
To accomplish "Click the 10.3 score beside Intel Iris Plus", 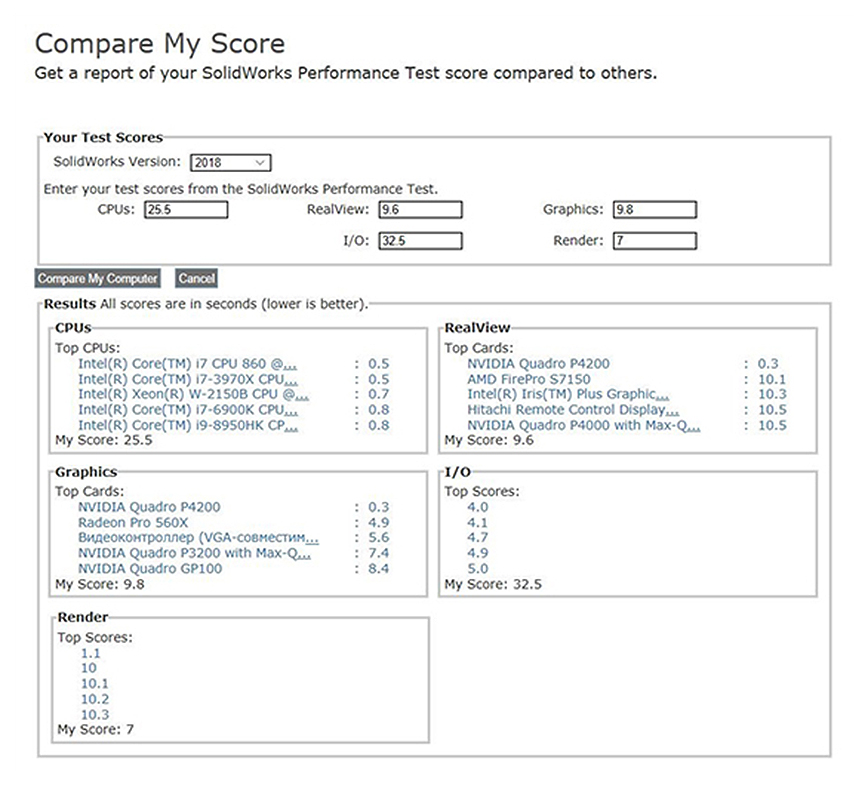I will point(772,394).
